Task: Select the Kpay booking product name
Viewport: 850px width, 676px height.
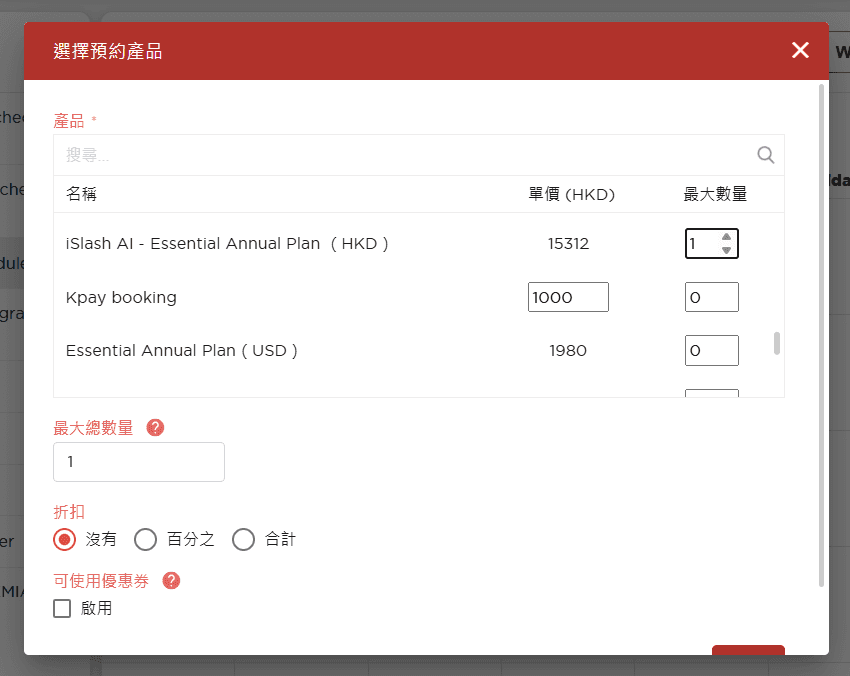Action: [x=121, y=298]
